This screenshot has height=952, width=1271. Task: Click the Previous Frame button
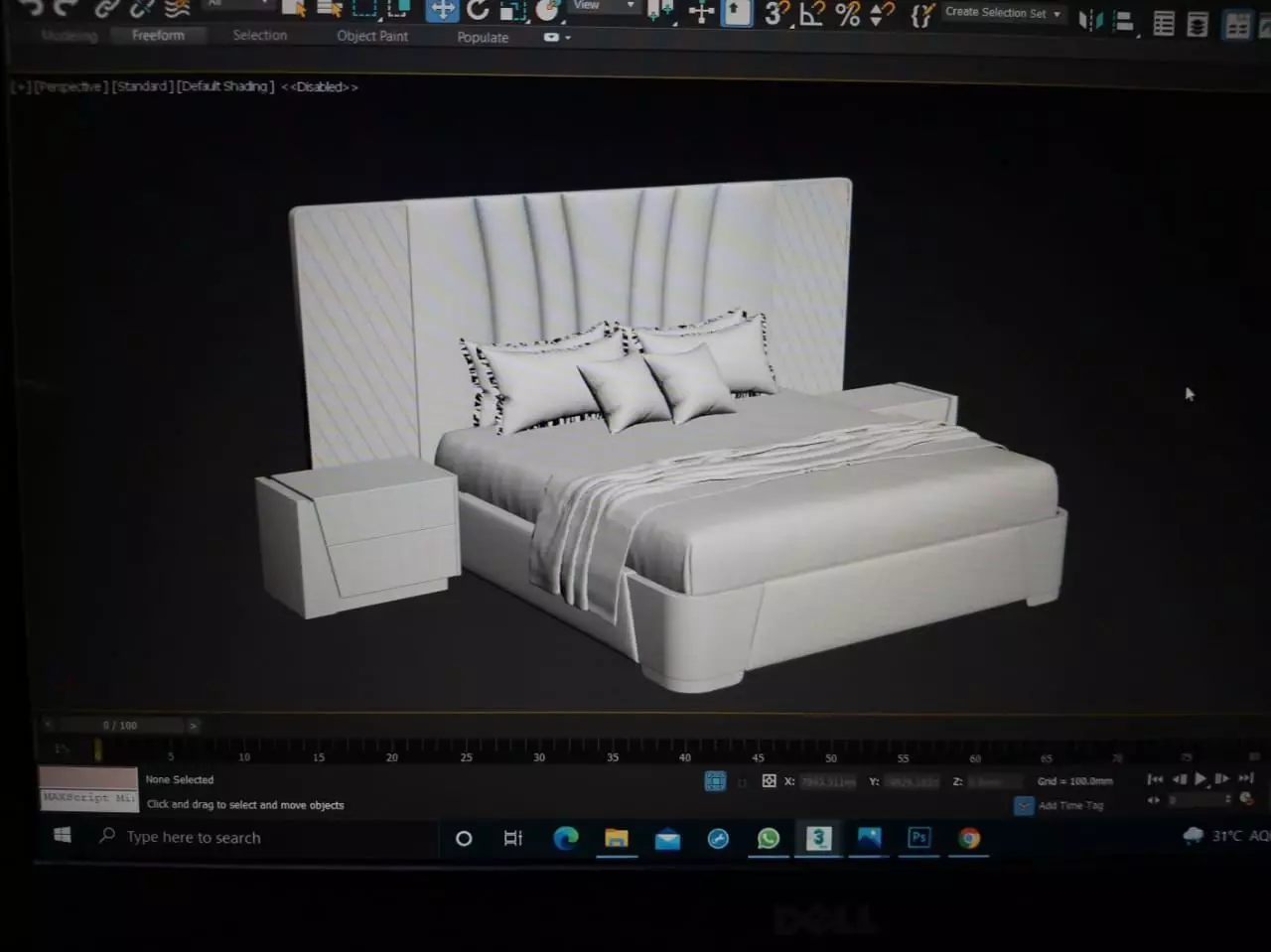1179,779
